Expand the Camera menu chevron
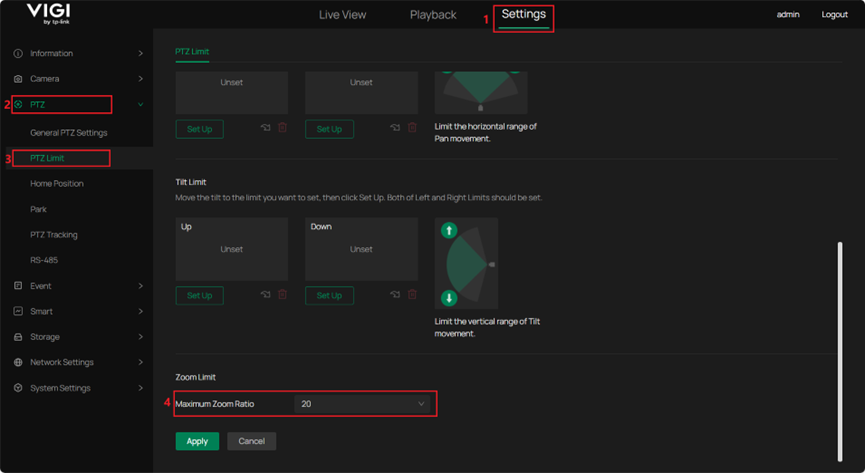The height and width of the screenshot is (473, 865). [x=141, y=79]
